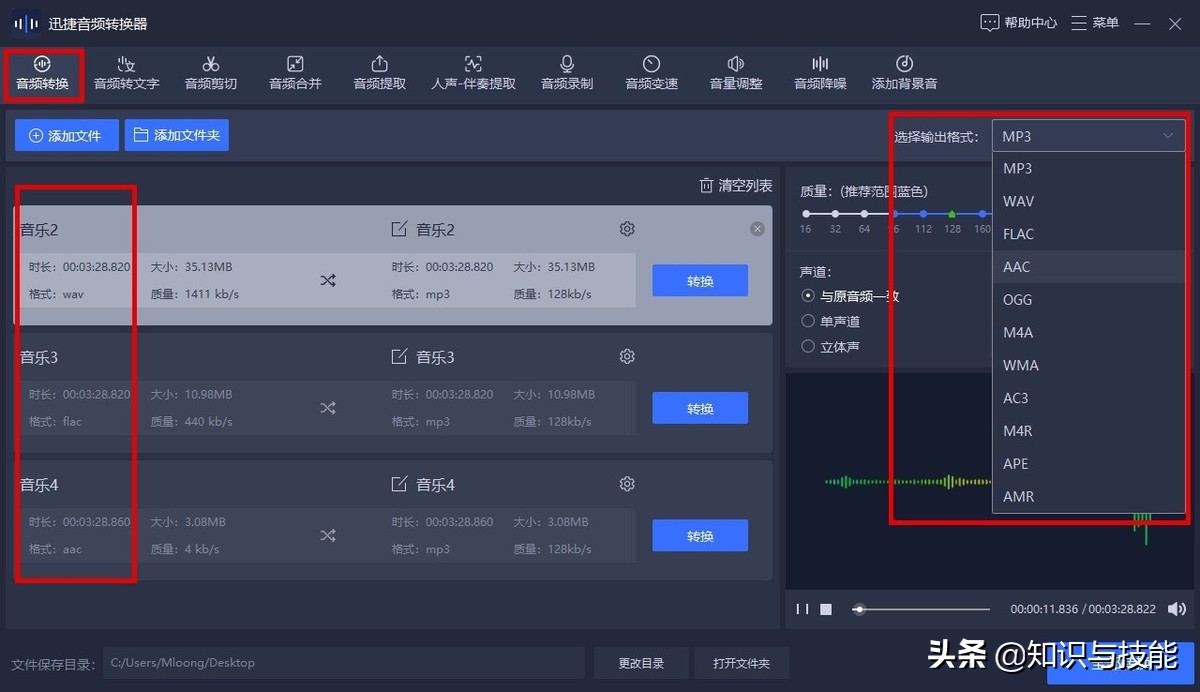Set quality slider to 128 mark
Image resolution: width=1200 pixels, height=692 pixels.
point(952,214)
